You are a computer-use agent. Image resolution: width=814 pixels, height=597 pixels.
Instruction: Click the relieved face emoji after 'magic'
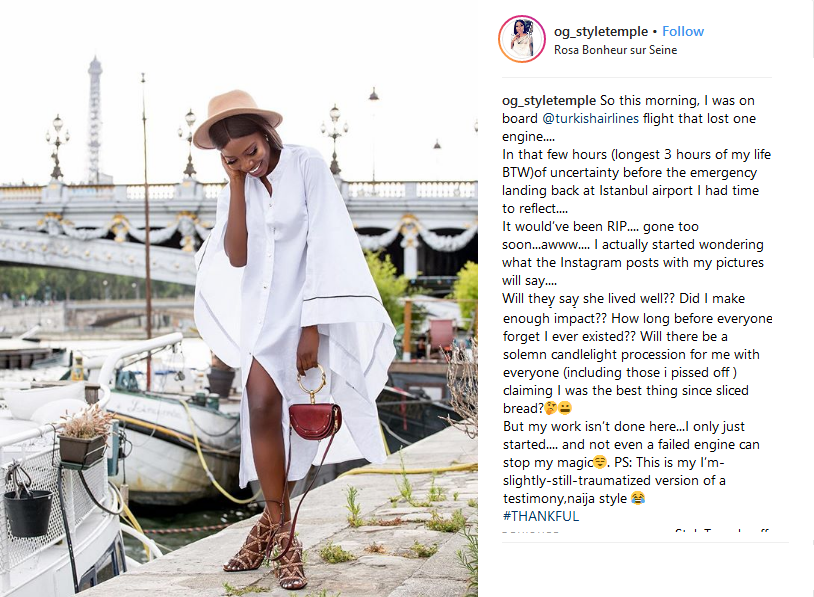tap(600, 462)
